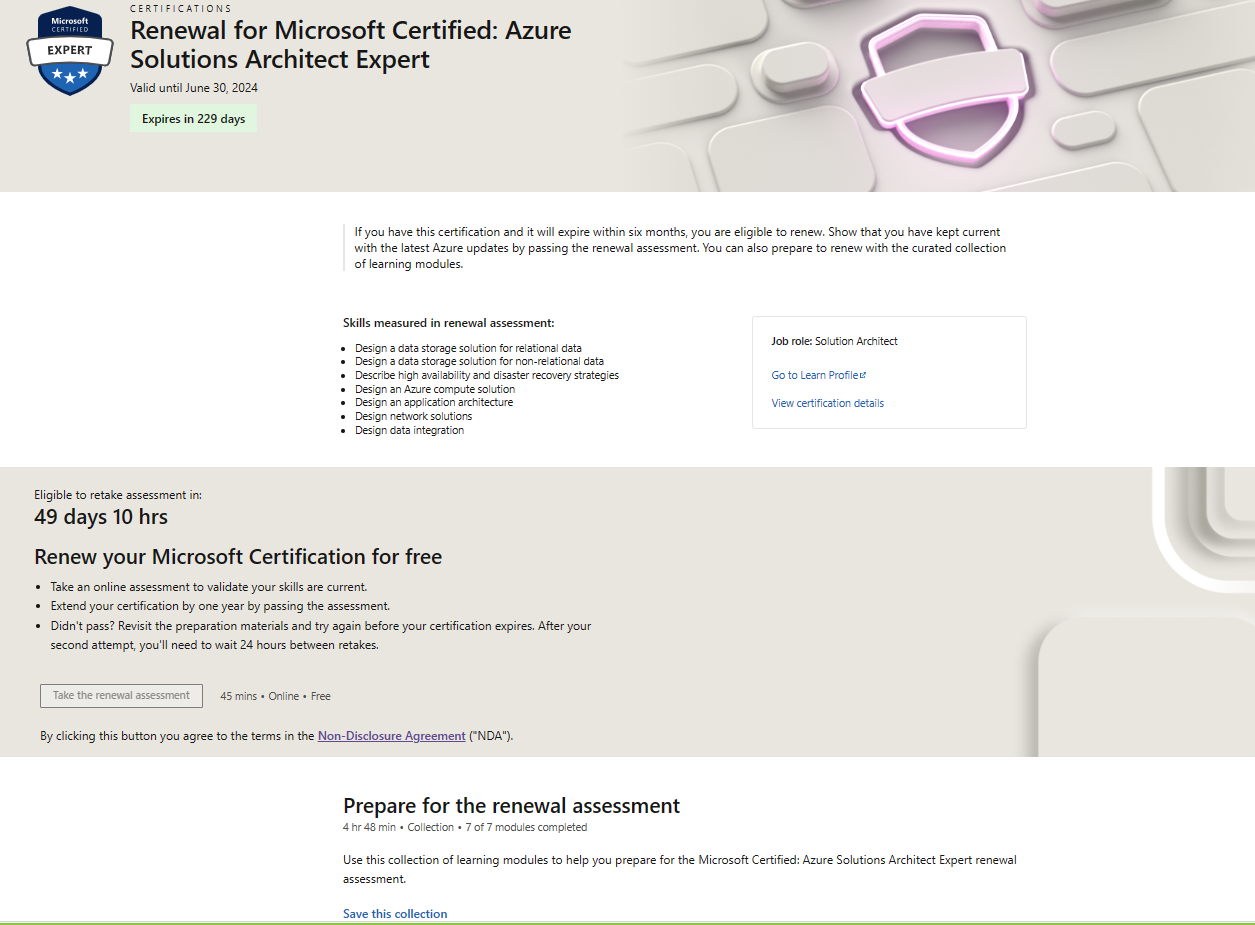1255x925 pixels.
Task: Click the 49 days 10 hrs countdown text
Action: point(101,517)
